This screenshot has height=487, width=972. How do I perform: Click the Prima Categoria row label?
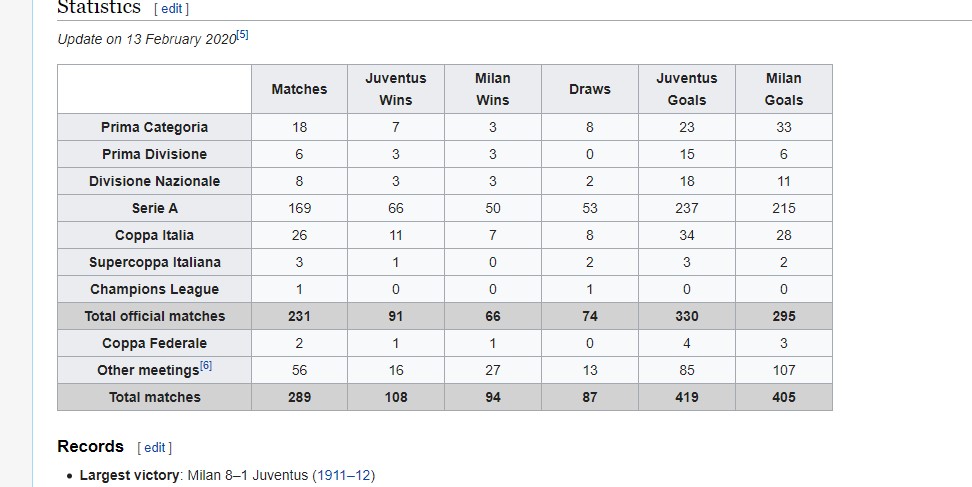point(154,127)
